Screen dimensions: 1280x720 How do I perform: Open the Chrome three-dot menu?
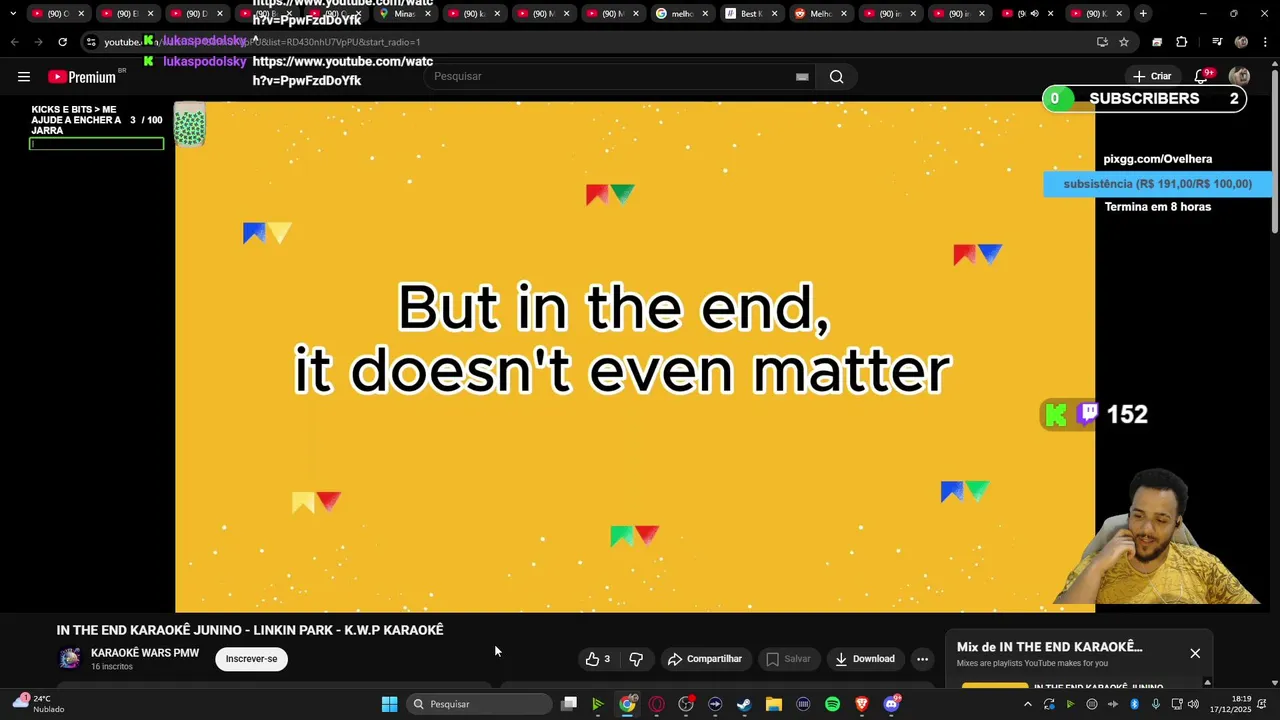(1264, 42)
